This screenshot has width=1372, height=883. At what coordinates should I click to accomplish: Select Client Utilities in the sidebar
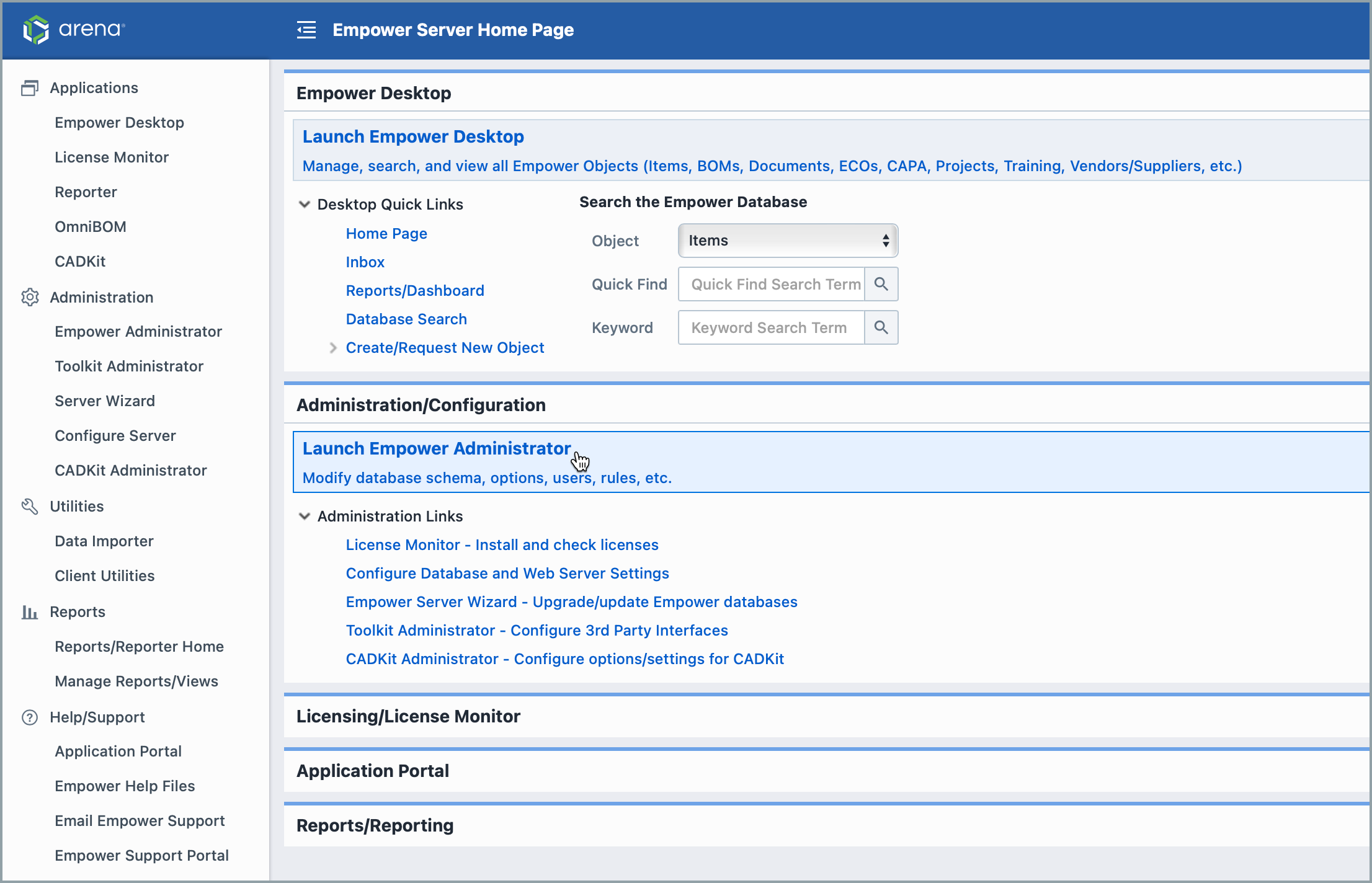click(x=105, y=576)
